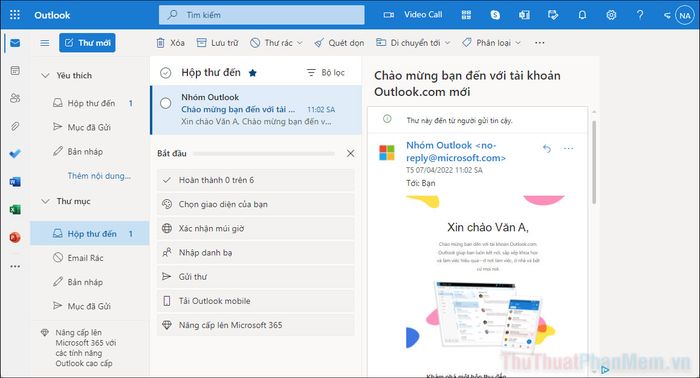This screenshot has height=378, width=700.
Task: Open Xác nhận múi giờ step
Action: (255, 228)
